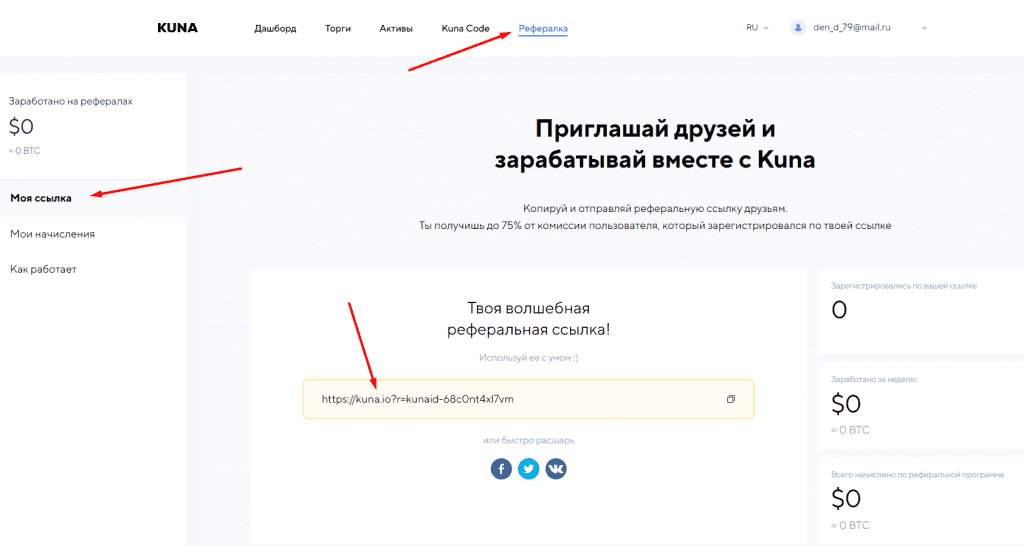Open the Активы page

click(x=396, y=29)
